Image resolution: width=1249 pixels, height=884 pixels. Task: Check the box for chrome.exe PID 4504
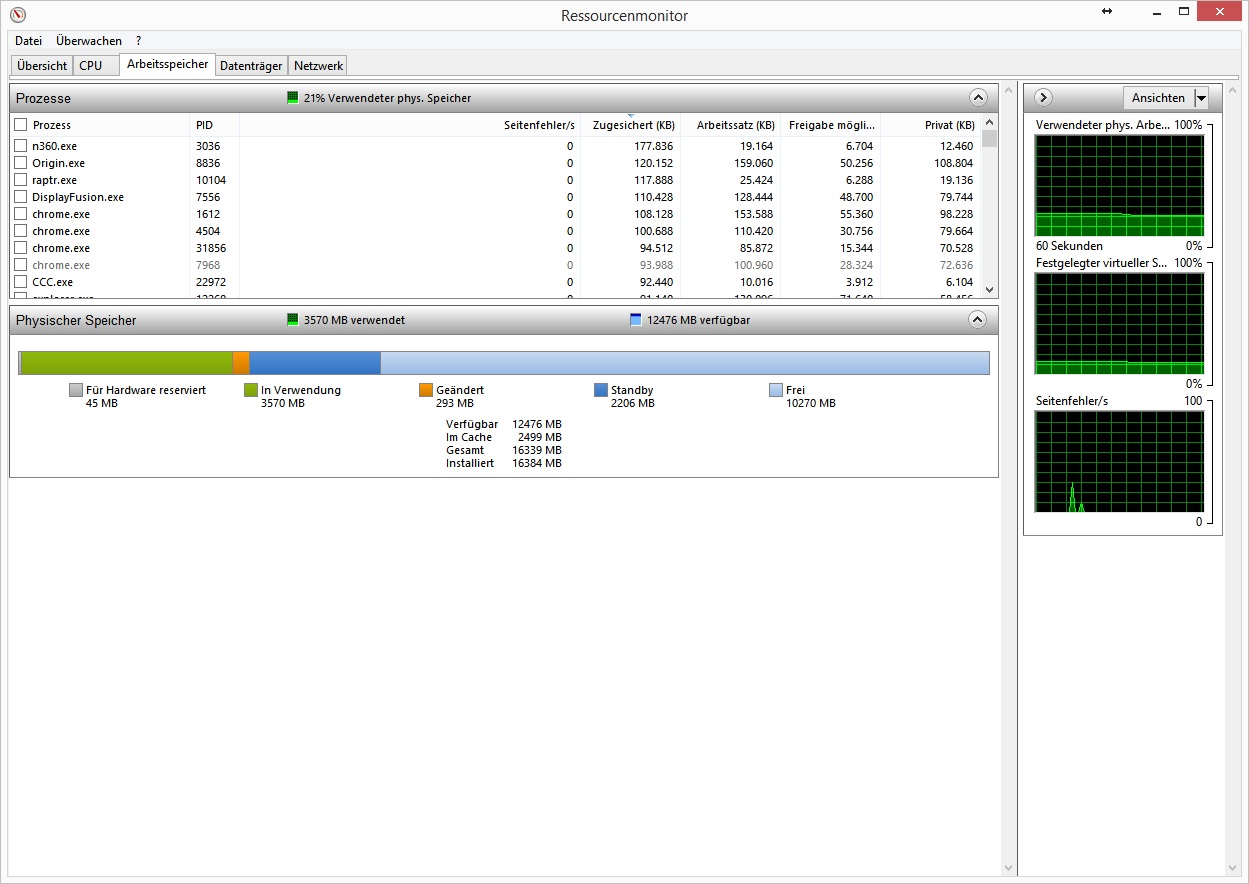[20, 231]
